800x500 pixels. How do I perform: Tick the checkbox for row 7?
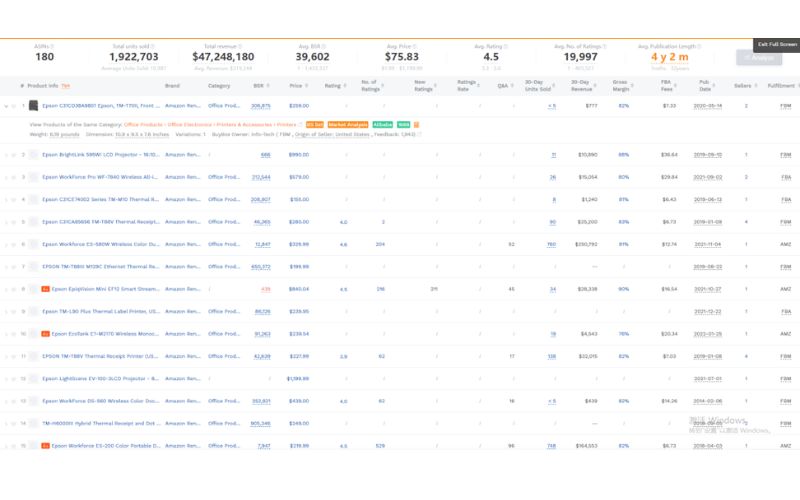(x=14, y=267)
